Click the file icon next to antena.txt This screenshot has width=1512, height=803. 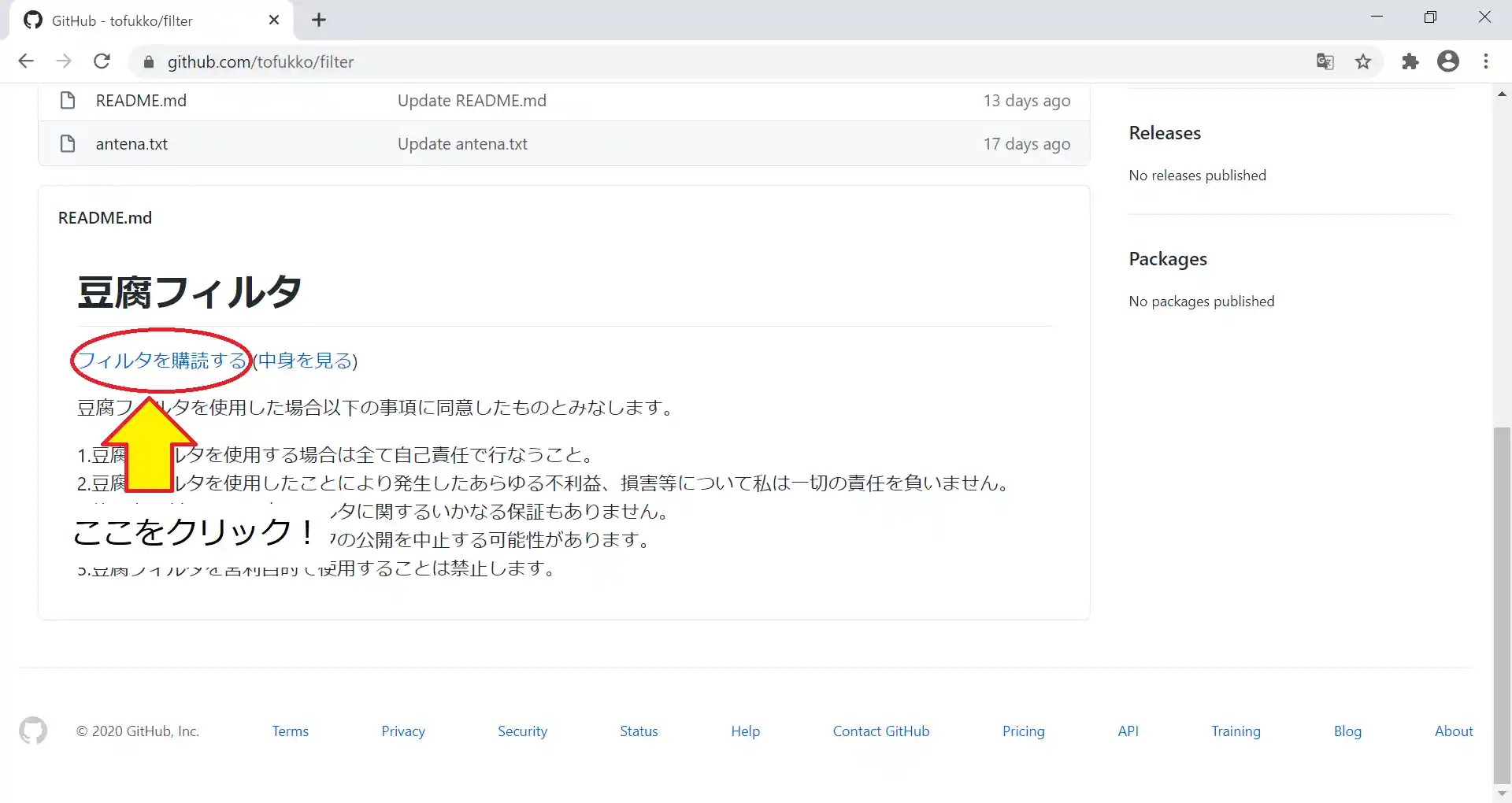pos(68,144)
